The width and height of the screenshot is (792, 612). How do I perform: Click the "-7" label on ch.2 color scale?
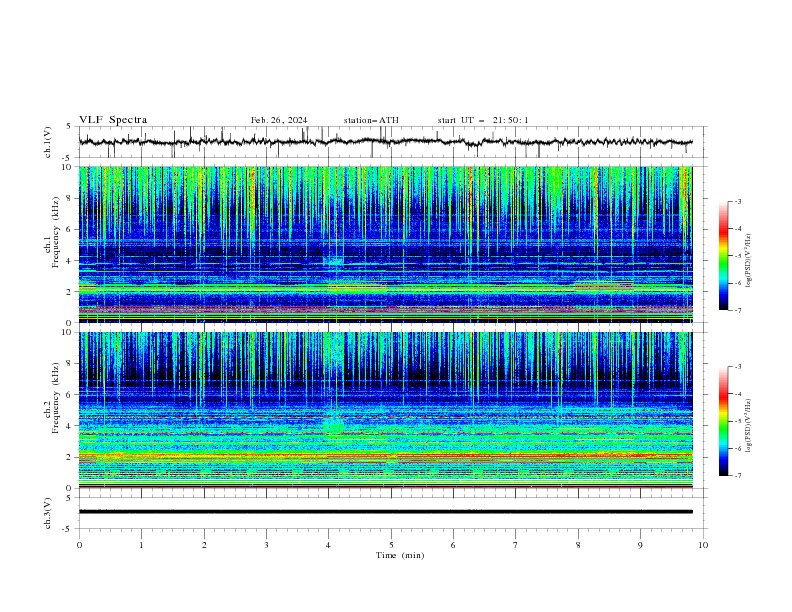click(737, 475)
